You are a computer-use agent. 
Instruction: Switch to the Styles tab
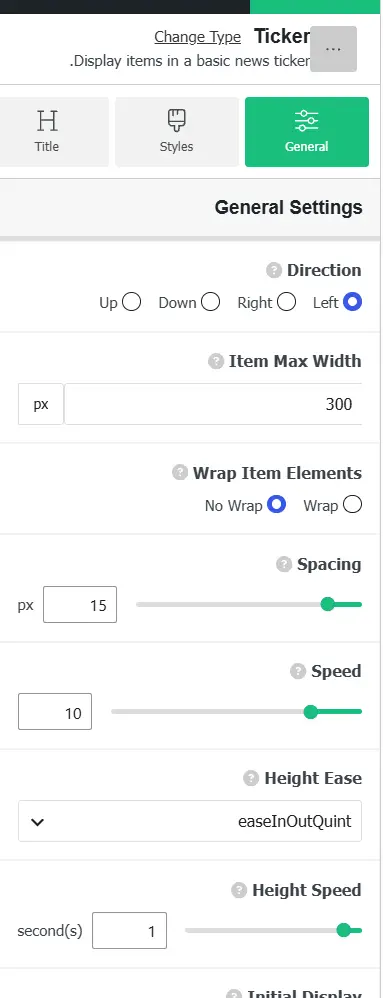click(177, 132)
